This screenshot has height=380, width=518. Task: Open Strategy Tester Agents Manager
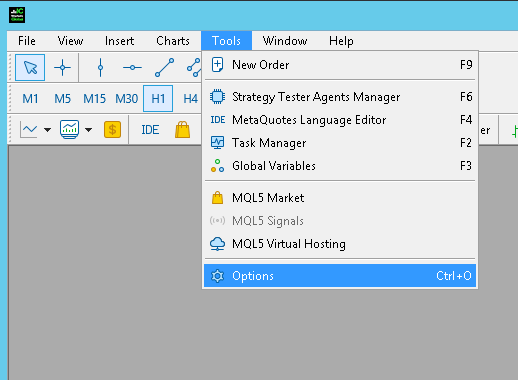pyautogui.click(x=340, y=97)
